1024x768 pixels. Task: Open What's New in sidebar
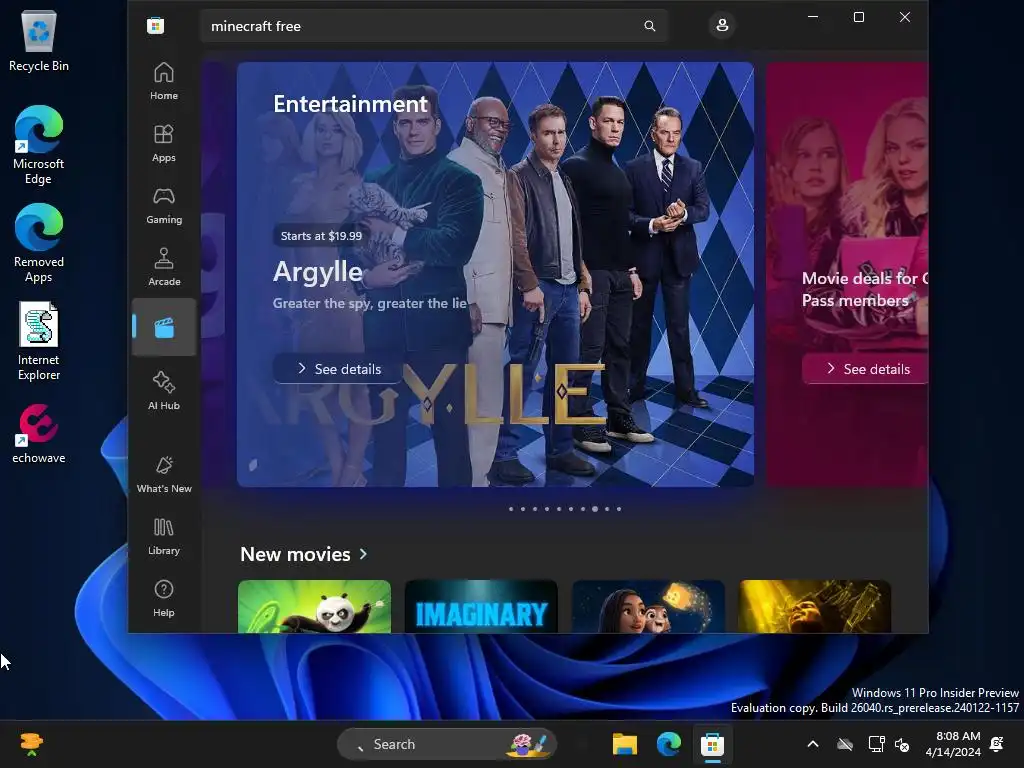pos(163,474)
